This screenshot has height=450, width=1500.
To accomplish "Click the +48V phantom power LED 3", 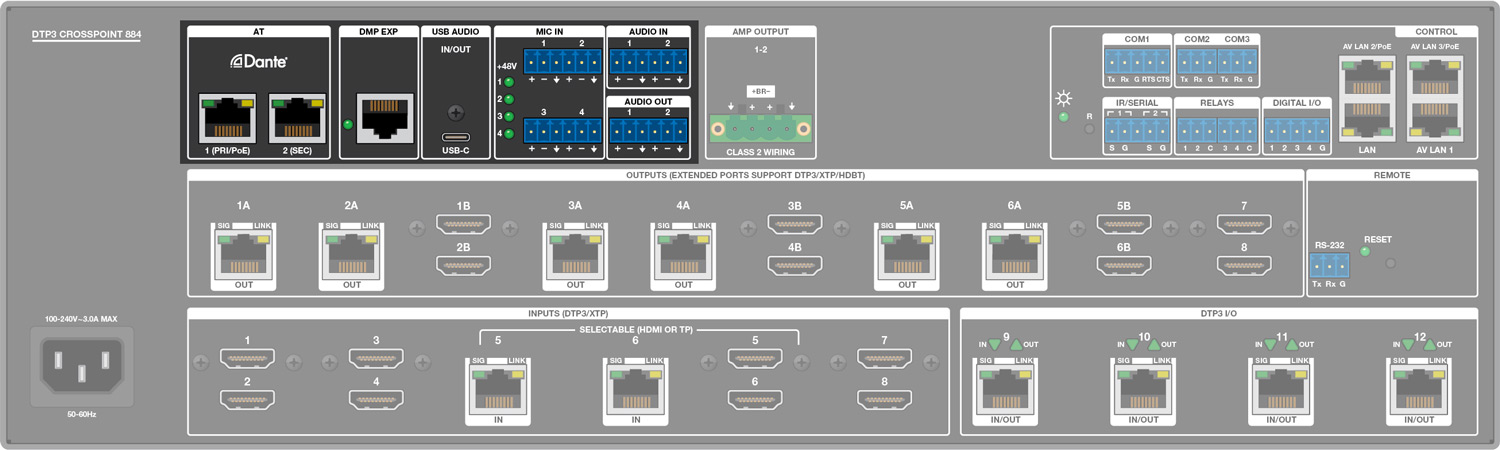I will click(509, 116).
